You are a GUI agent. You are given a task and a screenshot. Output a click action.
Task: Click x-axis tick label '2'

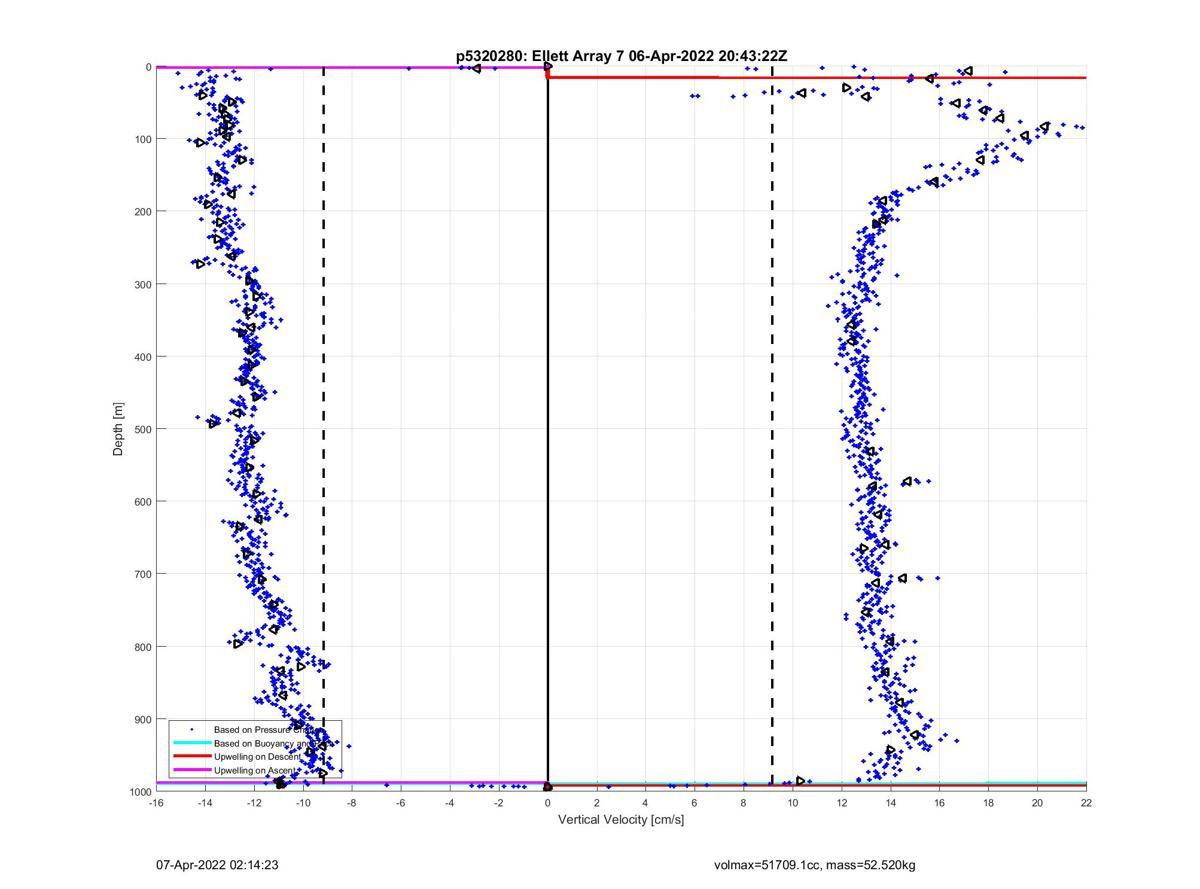tap(597, 802)
